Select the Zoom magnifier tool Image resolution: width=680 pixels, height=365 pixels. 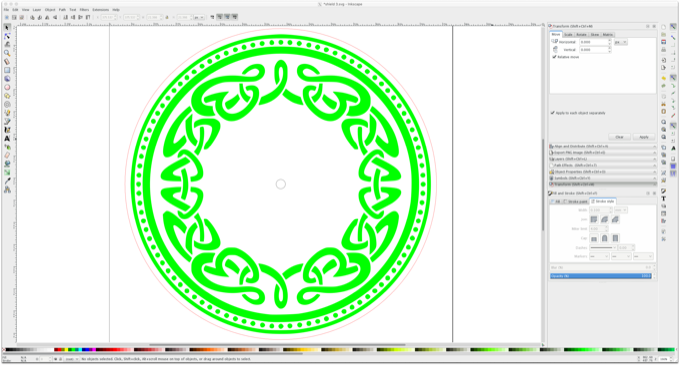(7, 53)
